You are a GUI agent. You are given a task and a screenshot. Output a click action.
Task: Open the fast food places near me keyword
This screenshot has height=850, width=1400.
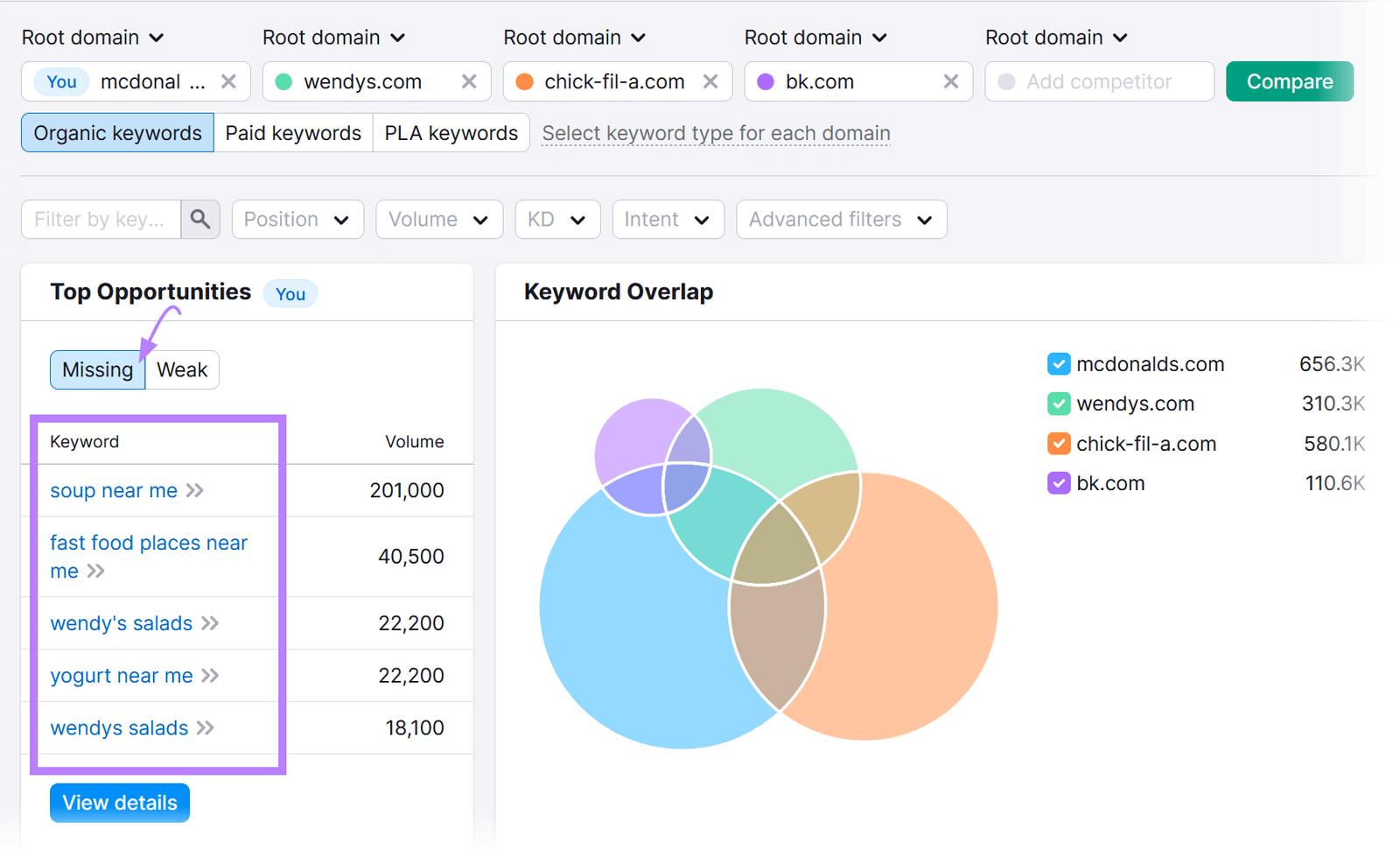click(x=149, y=557)
